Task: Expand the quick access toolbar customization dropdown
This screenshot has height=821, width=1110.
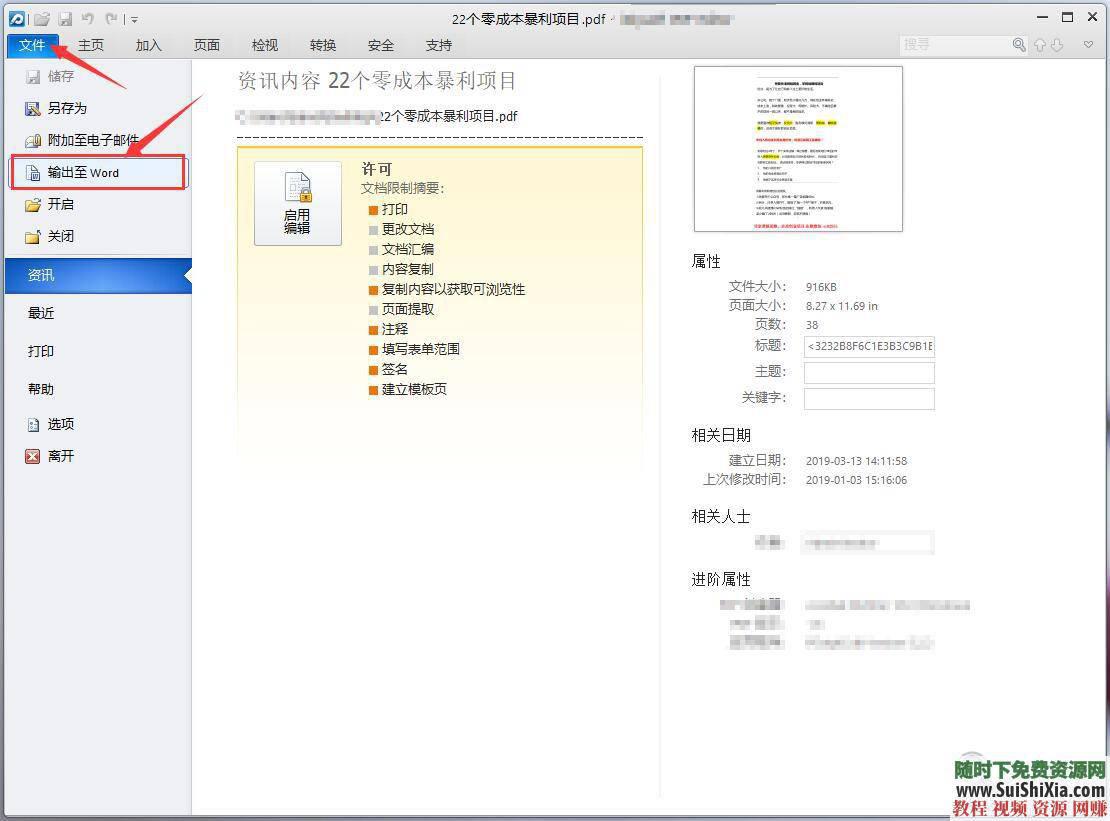Action: tap(132, 18)
